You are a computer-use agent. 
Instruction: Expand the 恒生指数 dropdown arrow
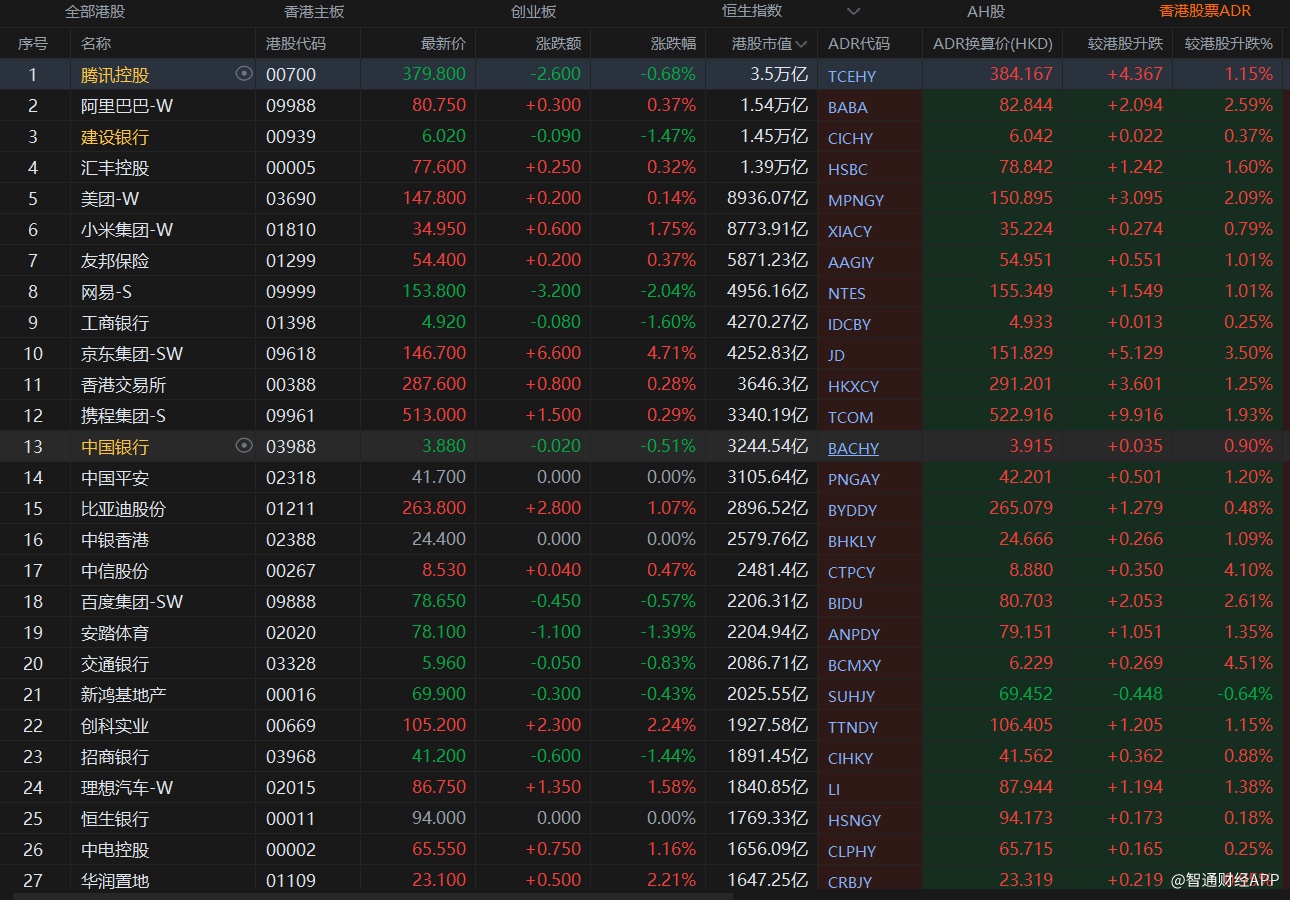[853, 12]
